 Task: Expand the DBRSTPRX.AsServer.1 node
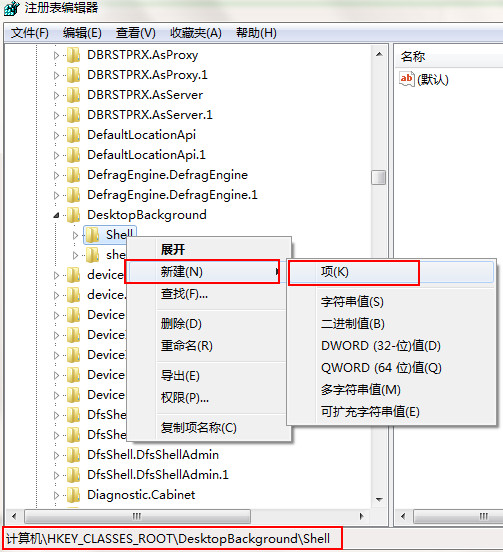tap(56, 115)
